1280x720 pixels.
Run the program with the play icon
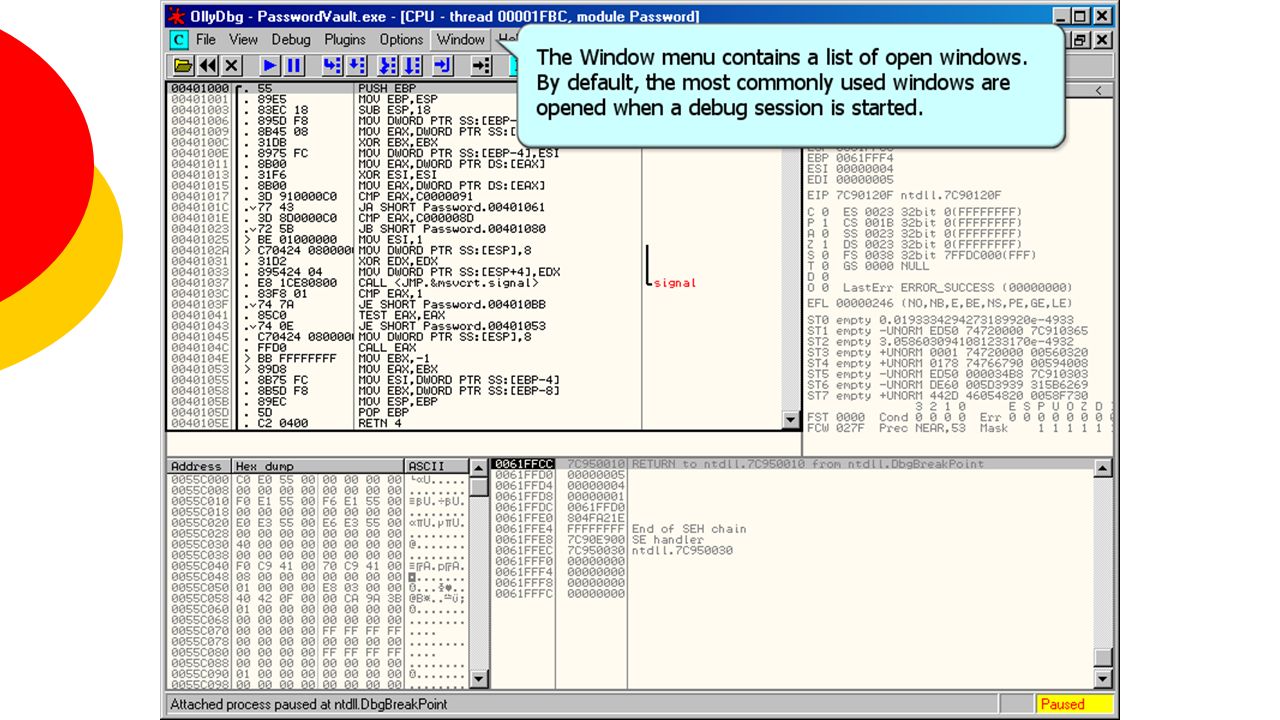click(x=270, y=65)
